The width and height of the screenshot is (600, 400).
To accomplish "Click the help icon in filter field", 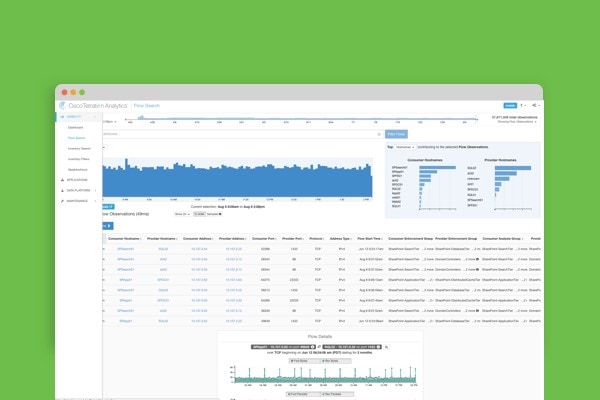I will click(379, 134).
